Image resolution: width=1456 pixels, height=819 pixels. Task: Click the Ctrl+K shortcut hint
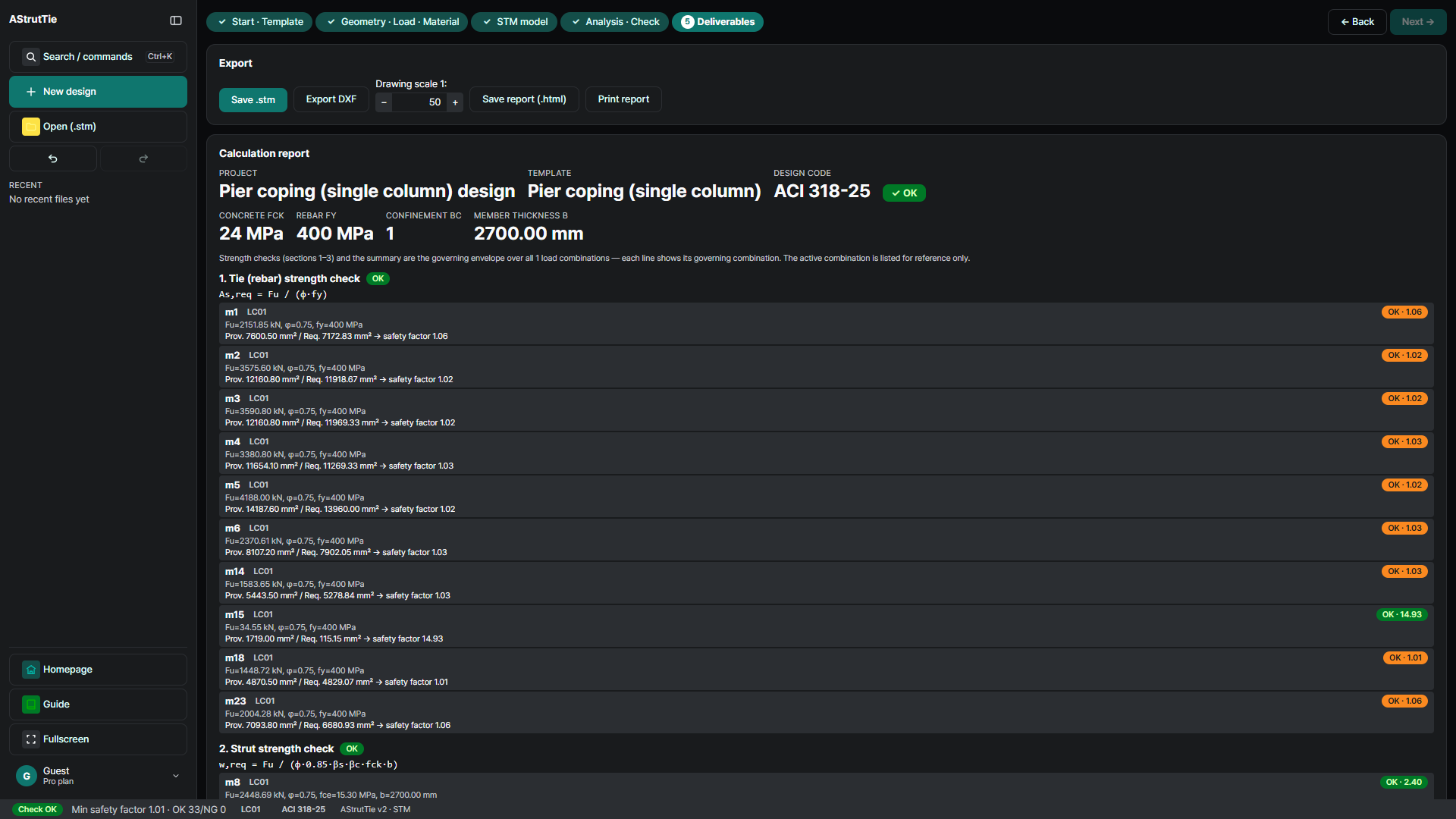click(160, 57)
